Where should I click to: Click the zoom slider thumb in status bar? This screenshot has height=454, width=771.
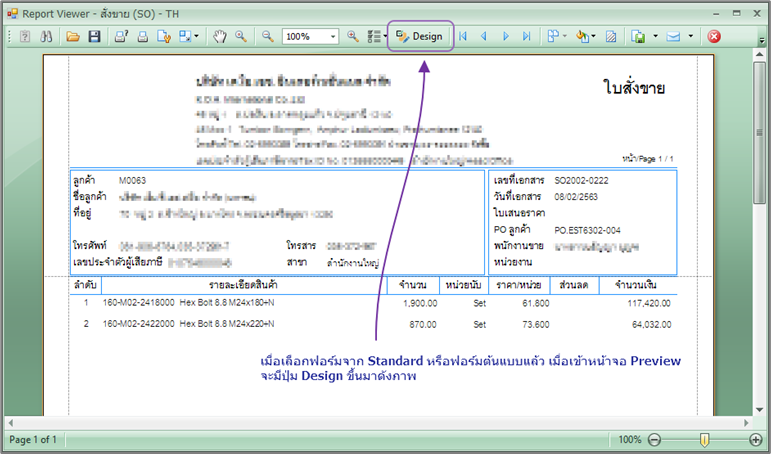pyautogui.click(x=705, y=440)
